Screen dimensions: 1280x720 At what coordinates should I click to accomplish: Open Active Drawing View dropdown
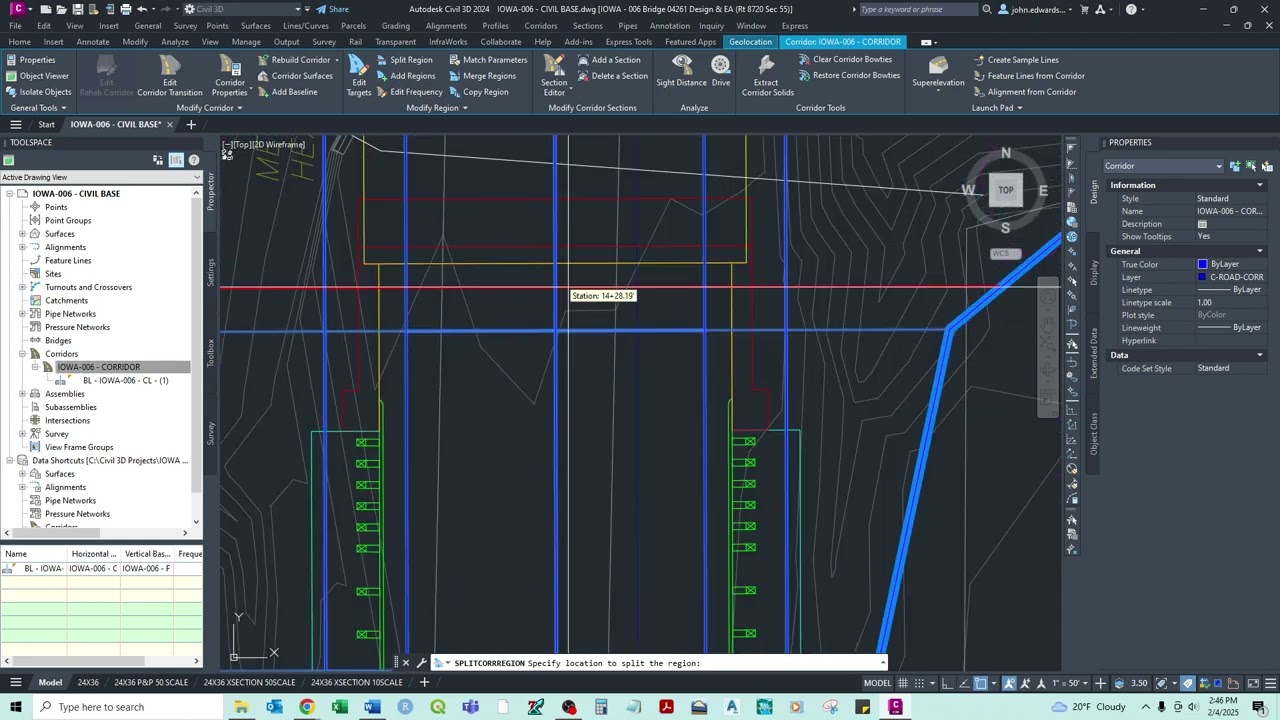coord(100,177)
